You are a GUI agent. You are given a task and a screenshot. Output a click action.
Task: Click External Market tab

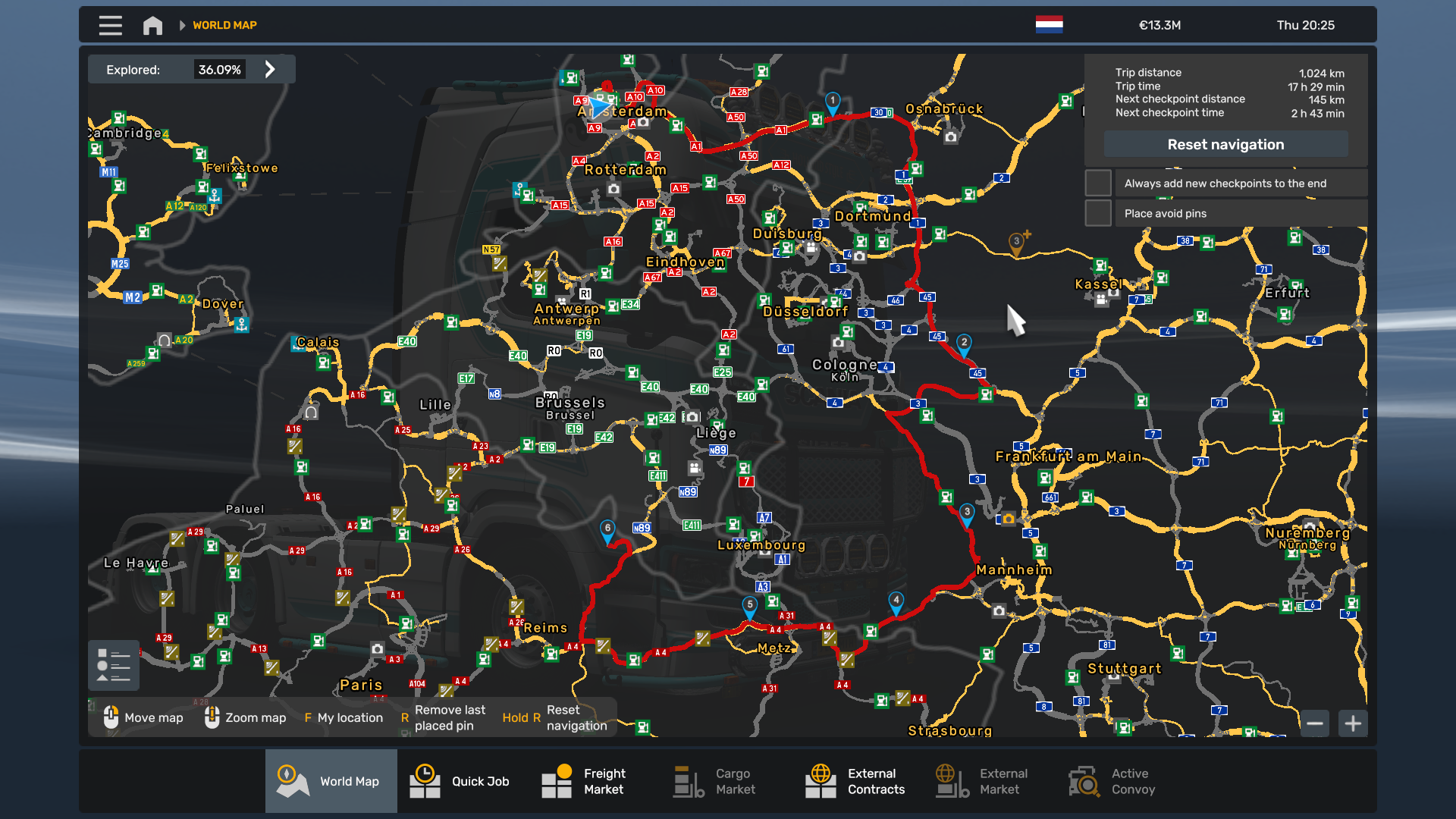[990, 781]
